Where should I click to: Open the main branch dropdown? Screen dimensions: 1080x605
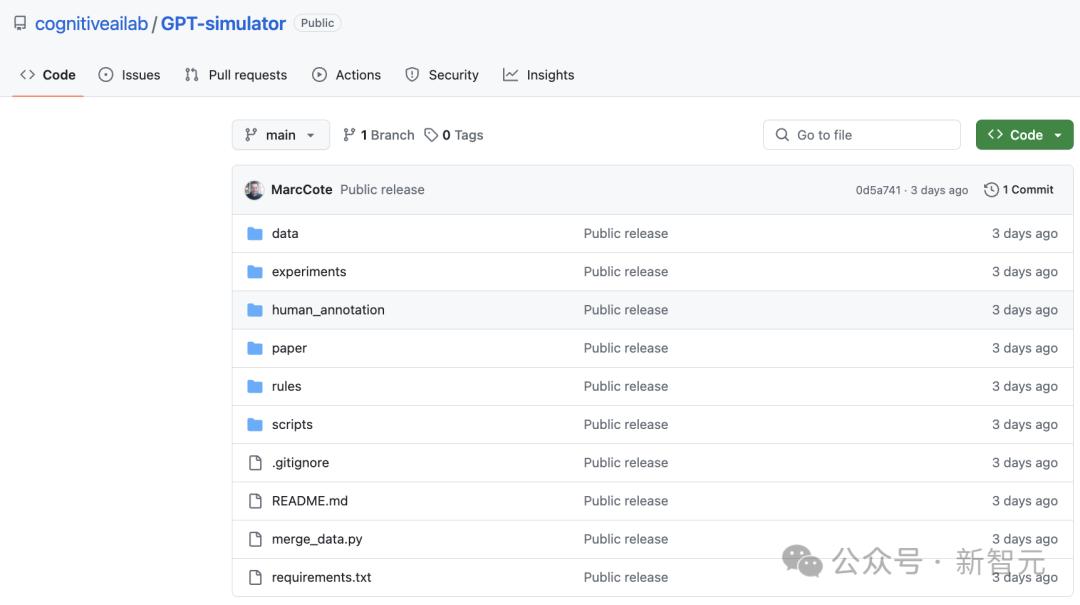coord(280,135)
